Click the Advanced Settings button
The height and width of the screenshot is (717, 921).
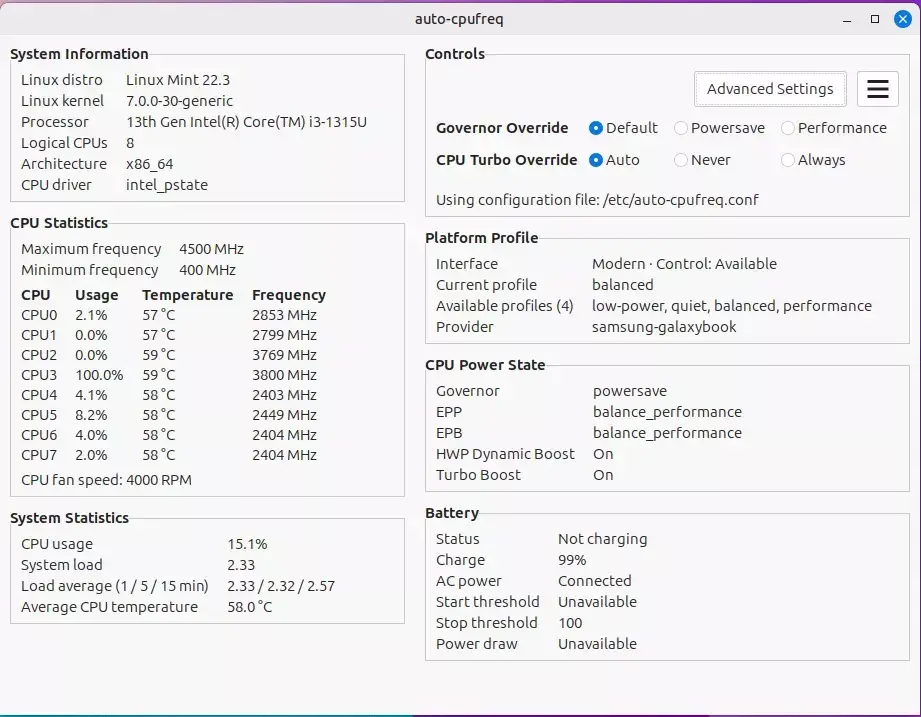click(x=770, y=89)
